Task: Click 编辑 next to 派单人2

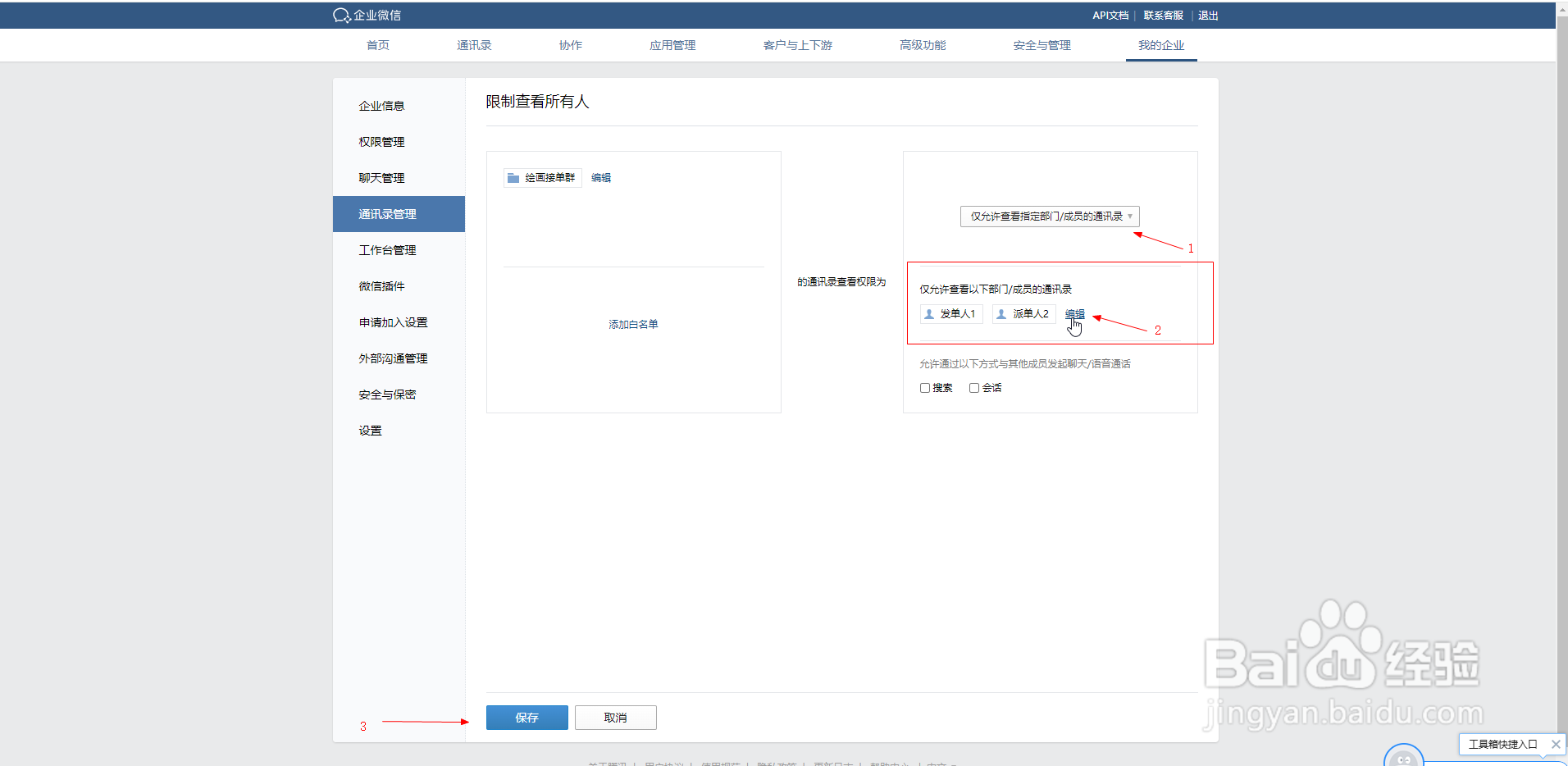Action: [1074, 313]
